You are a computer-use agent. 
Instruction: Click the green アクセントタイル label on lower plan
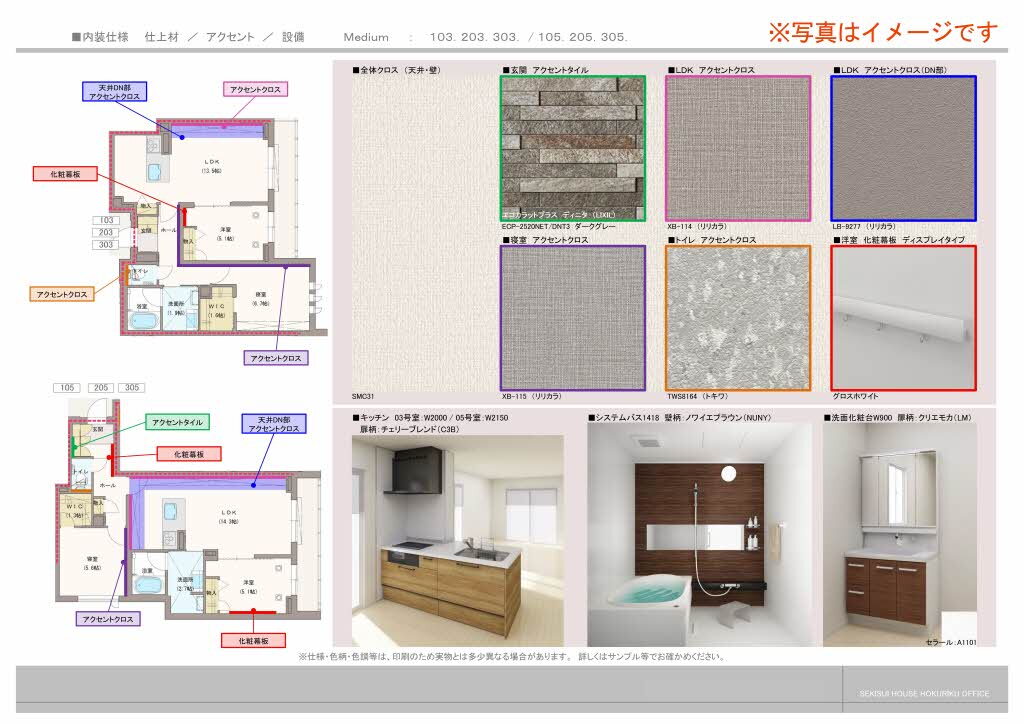pyautogui.click(x=178, y=422)
